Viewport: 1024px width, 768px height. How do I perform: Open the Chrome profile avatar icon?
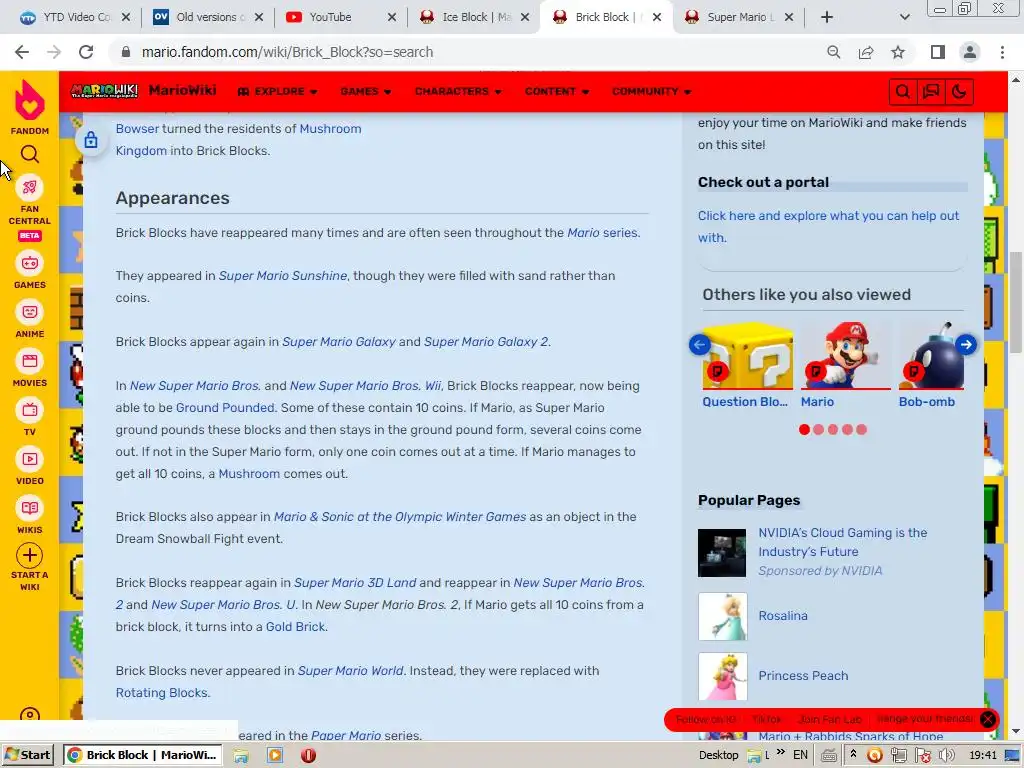click(x=970, y=52)
